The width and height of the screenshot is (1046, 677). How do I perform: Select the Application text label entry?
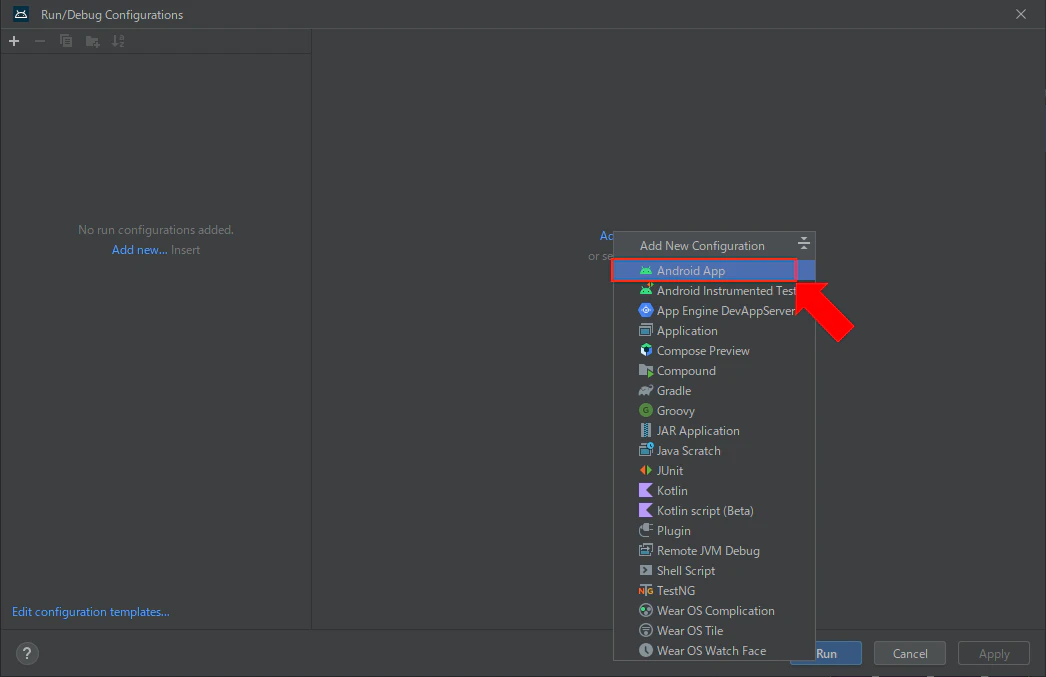(x=687, y=331)
